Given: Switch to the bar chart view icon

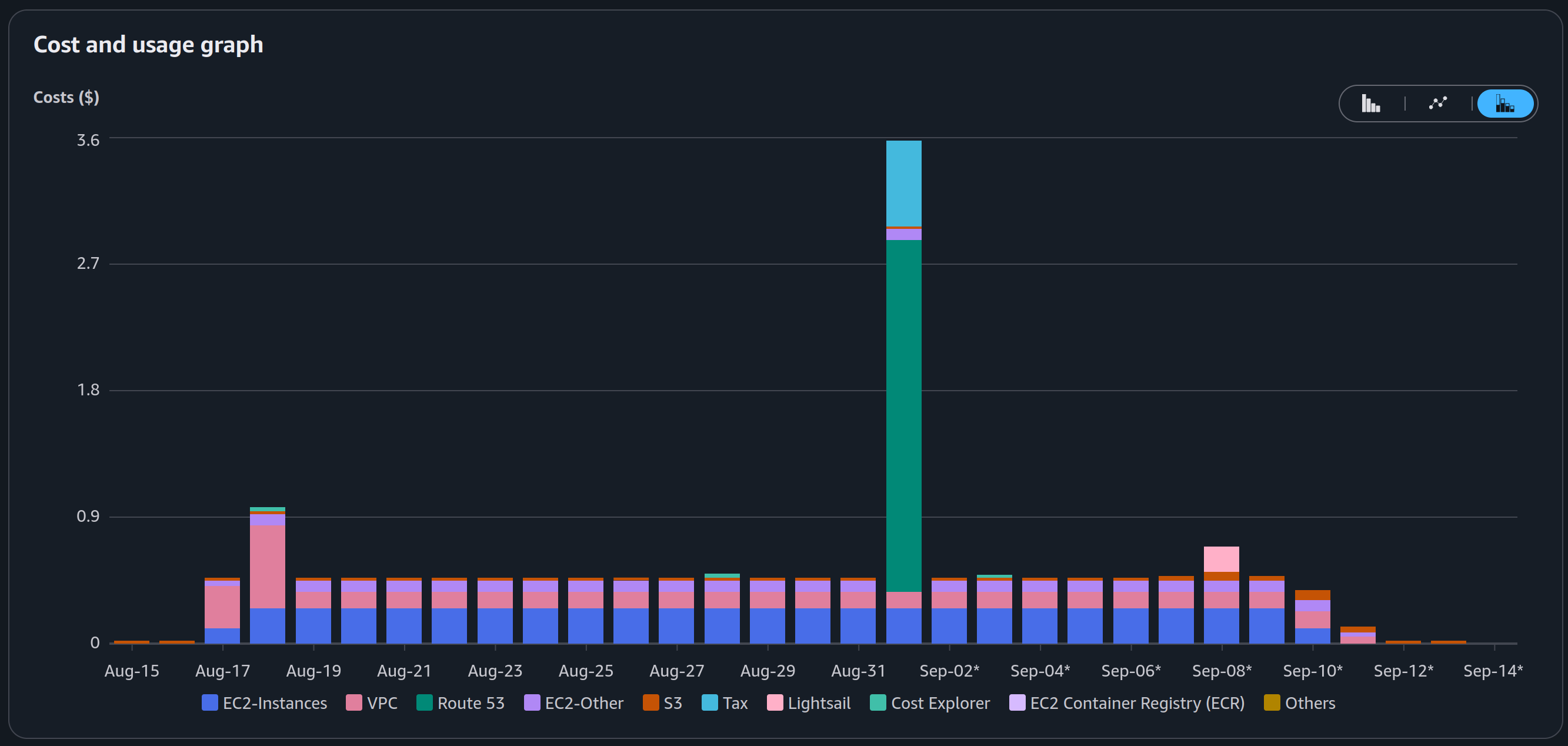Looking at the screenshot, I should pyautogui.click(x=1371, y=104).
